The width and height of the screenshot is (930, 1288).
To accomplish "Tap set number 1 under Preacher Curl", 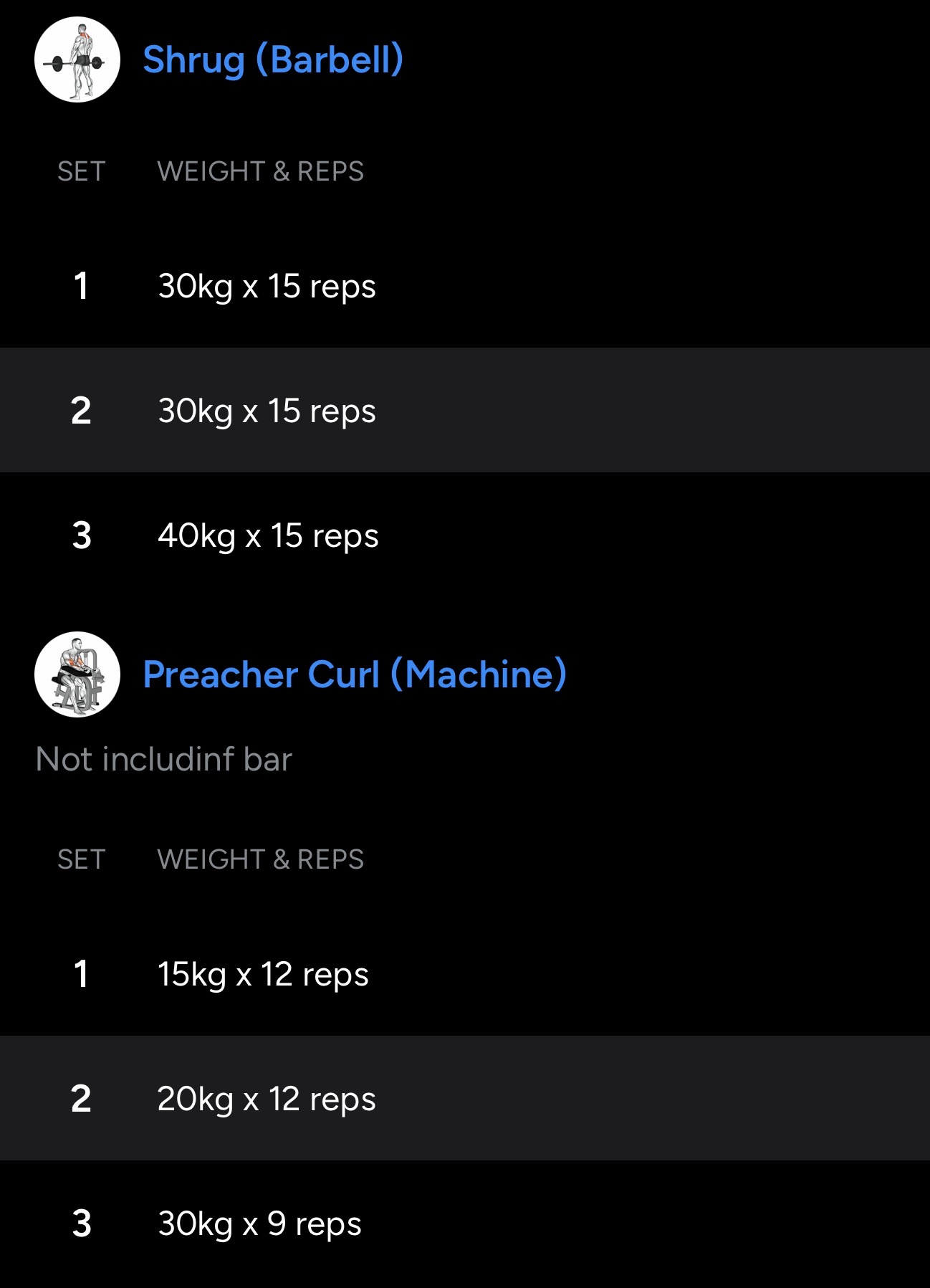I will [x=81, y=974].
